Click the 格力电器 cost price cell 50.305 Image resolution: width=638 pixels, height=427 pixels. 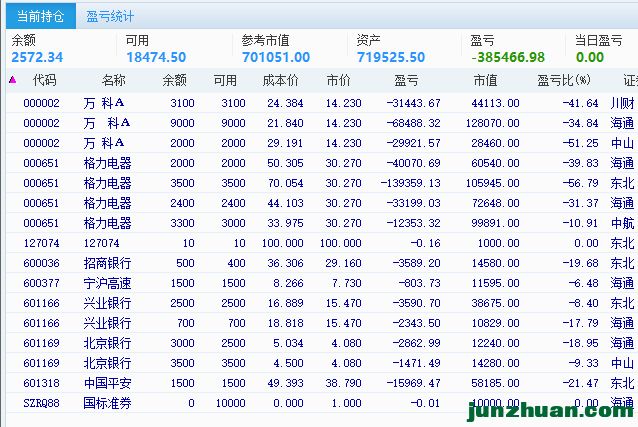[x=285, y=163]
